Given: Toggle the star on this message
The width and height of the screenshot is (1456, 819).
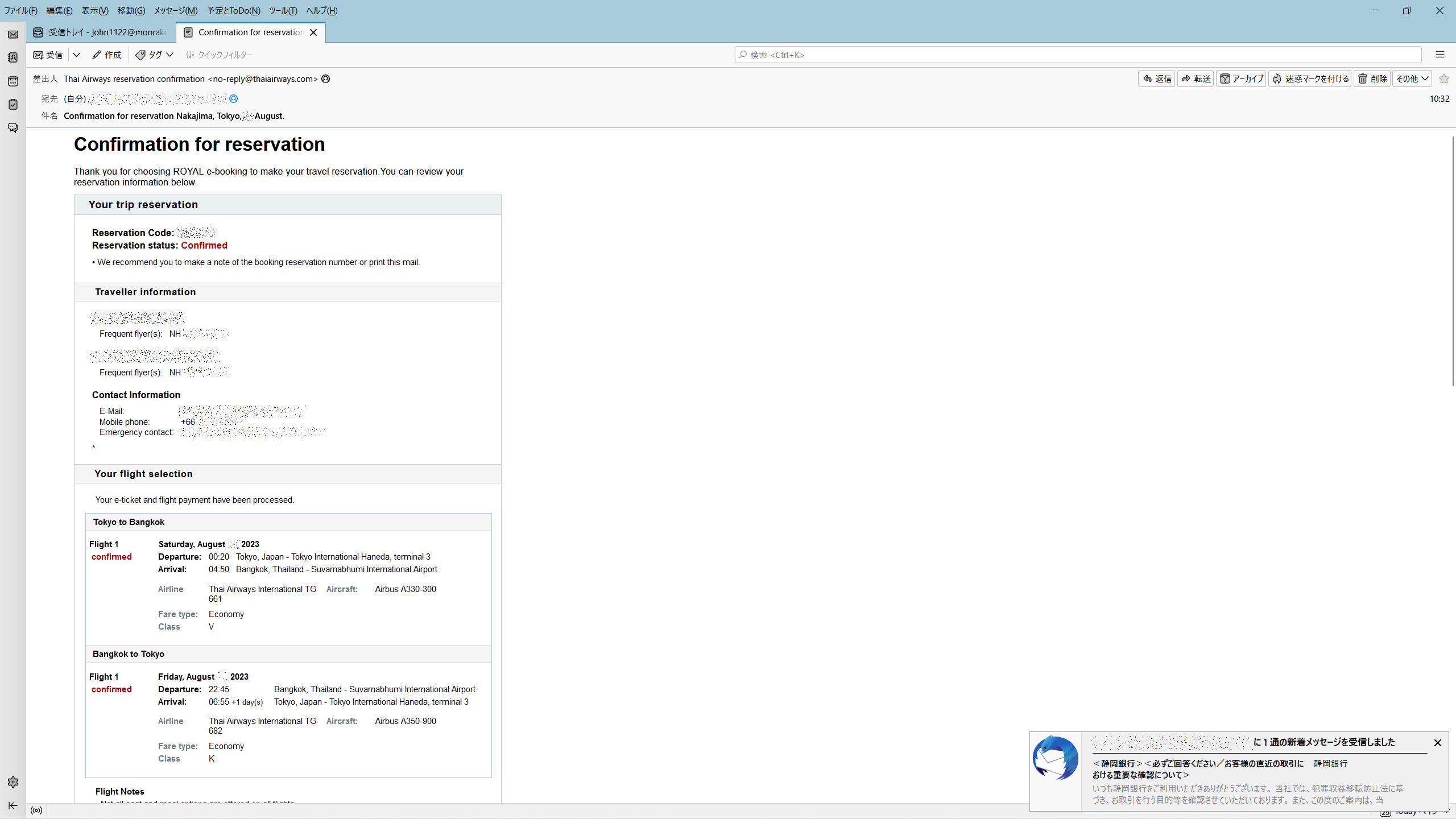Looking at the screenshot, I should [x=1443, y=78].
